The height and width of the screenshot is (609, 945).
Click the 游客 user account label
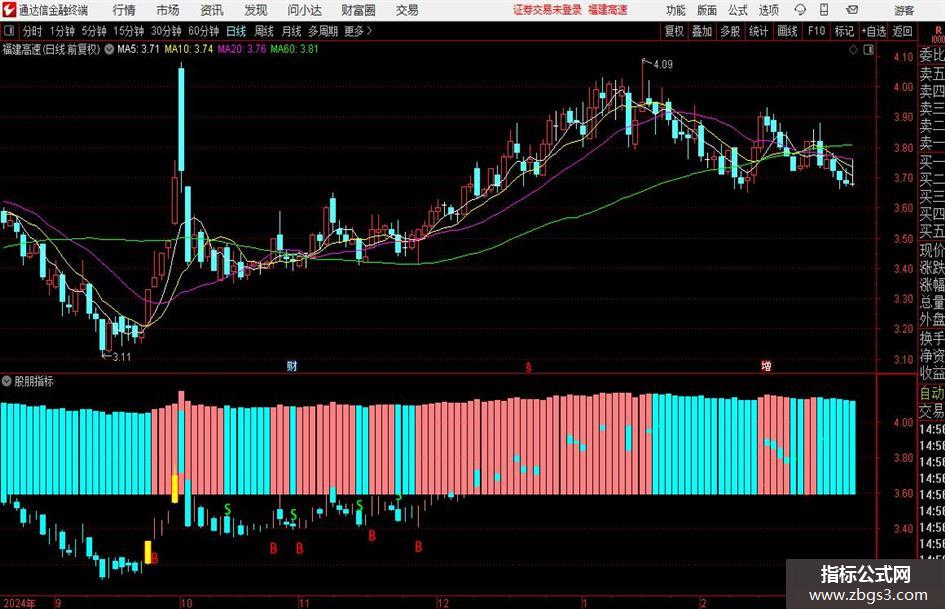[x=904, y=10]
